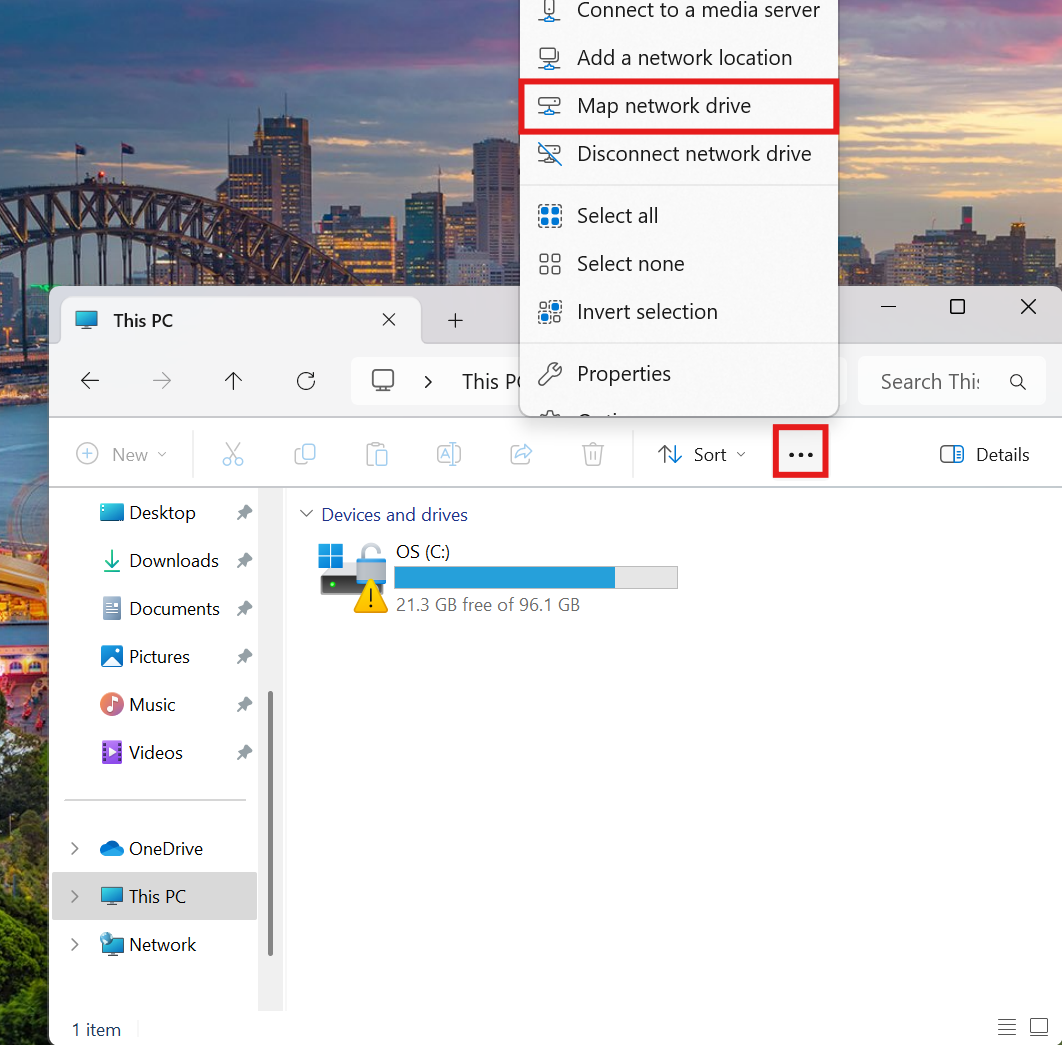Click the 'Devices and drives' heading
Image resolution: width=1062 pixels, height=1045 pixels.
coord(394,515)
